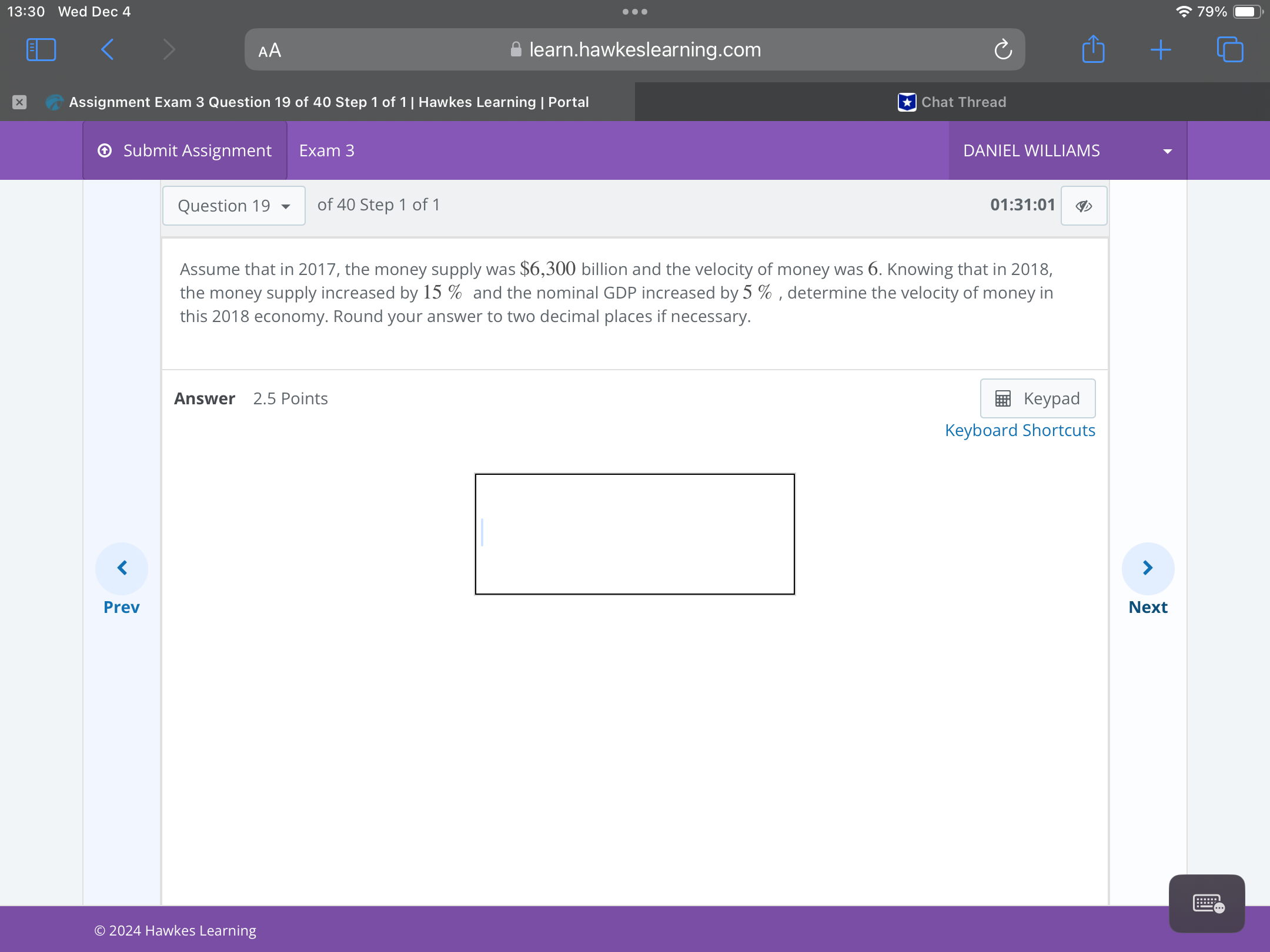Open the Safari share sheet icon
The height and width of the screenshot is (952, 1270).
click(1093, 49)
